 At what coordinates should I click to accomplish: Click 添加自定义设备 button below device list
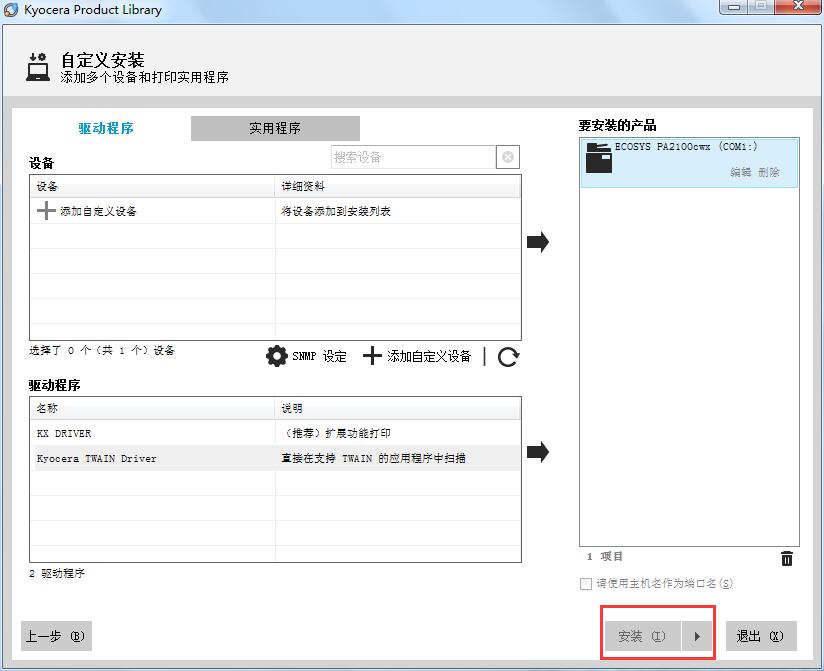coord(417,356)
